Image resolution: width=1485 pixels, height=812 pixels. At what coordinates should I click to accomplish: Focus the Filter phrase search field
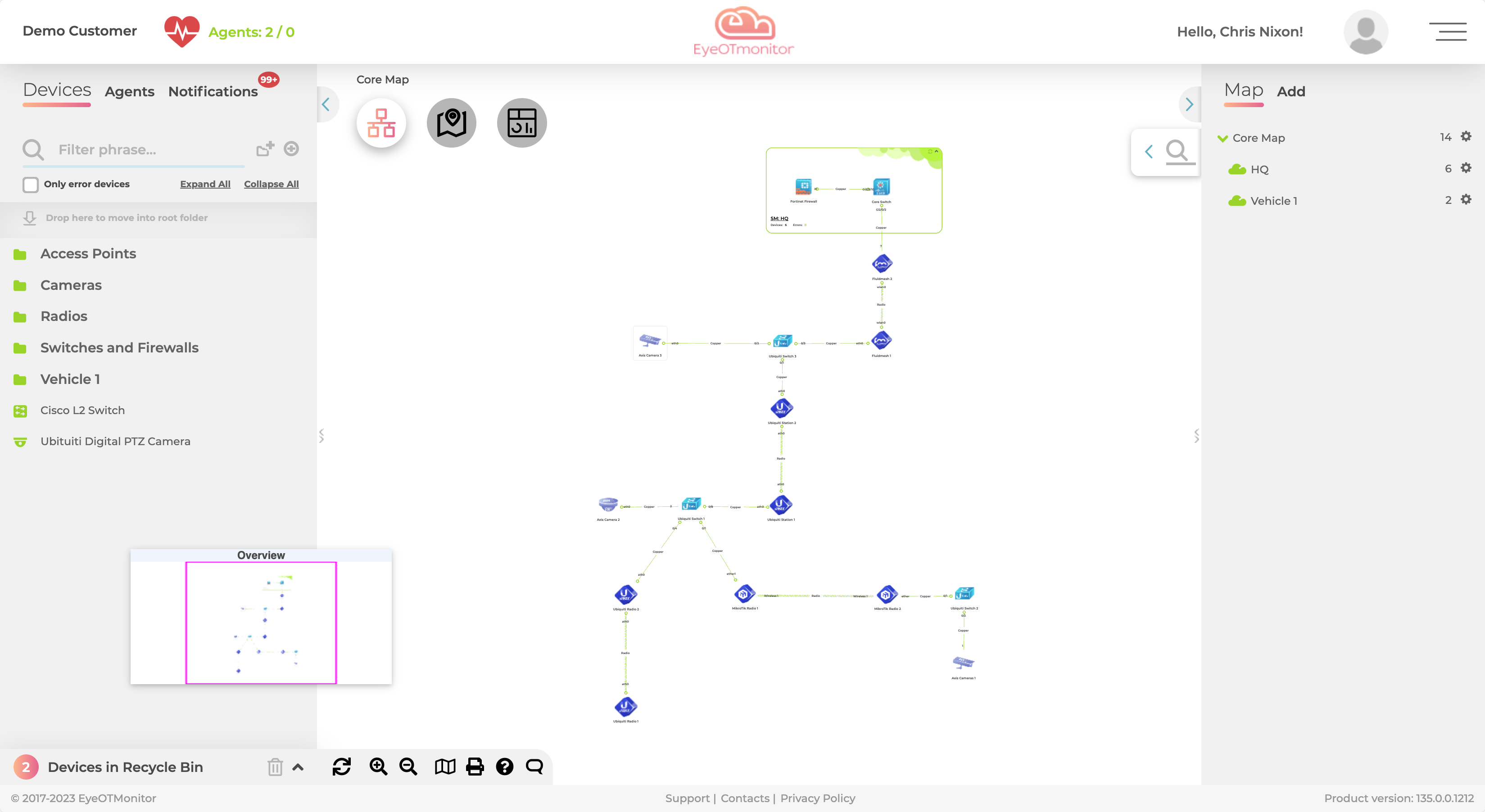pyautogui.click(x=150, y=150)
